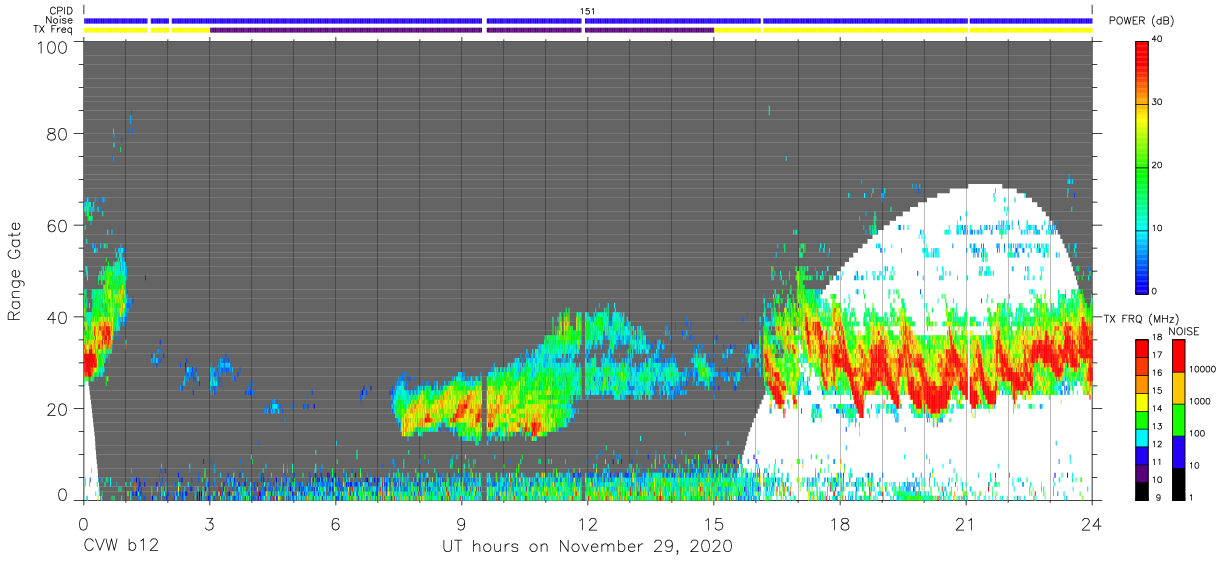Click the 1000 label on NOISE scale
This screenshot has width=1228, height=567.
pyautogui.click(x=1201, y=402)
